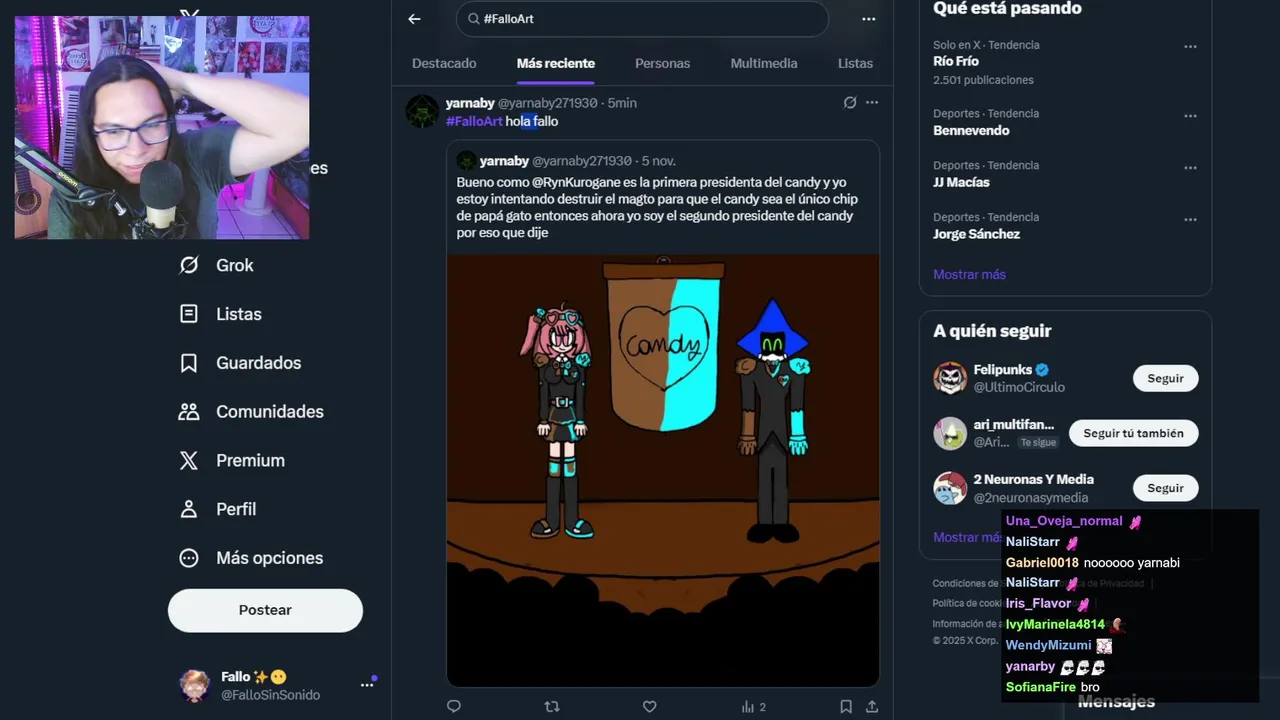Click the reply icon under the post

pos(454,707)
